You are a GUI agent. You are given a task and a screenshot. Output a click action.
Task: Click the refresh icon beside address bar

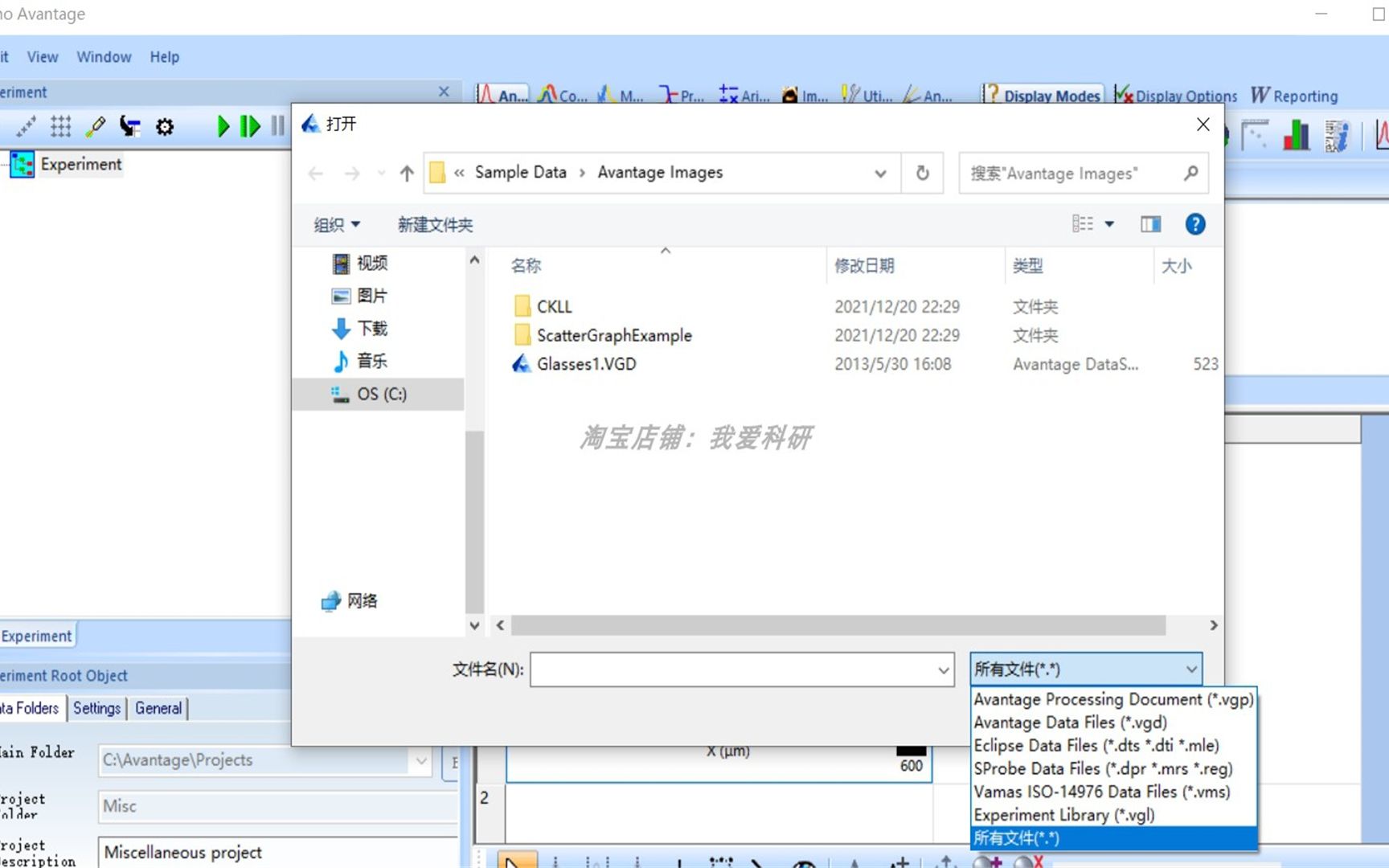pos(923,173)
